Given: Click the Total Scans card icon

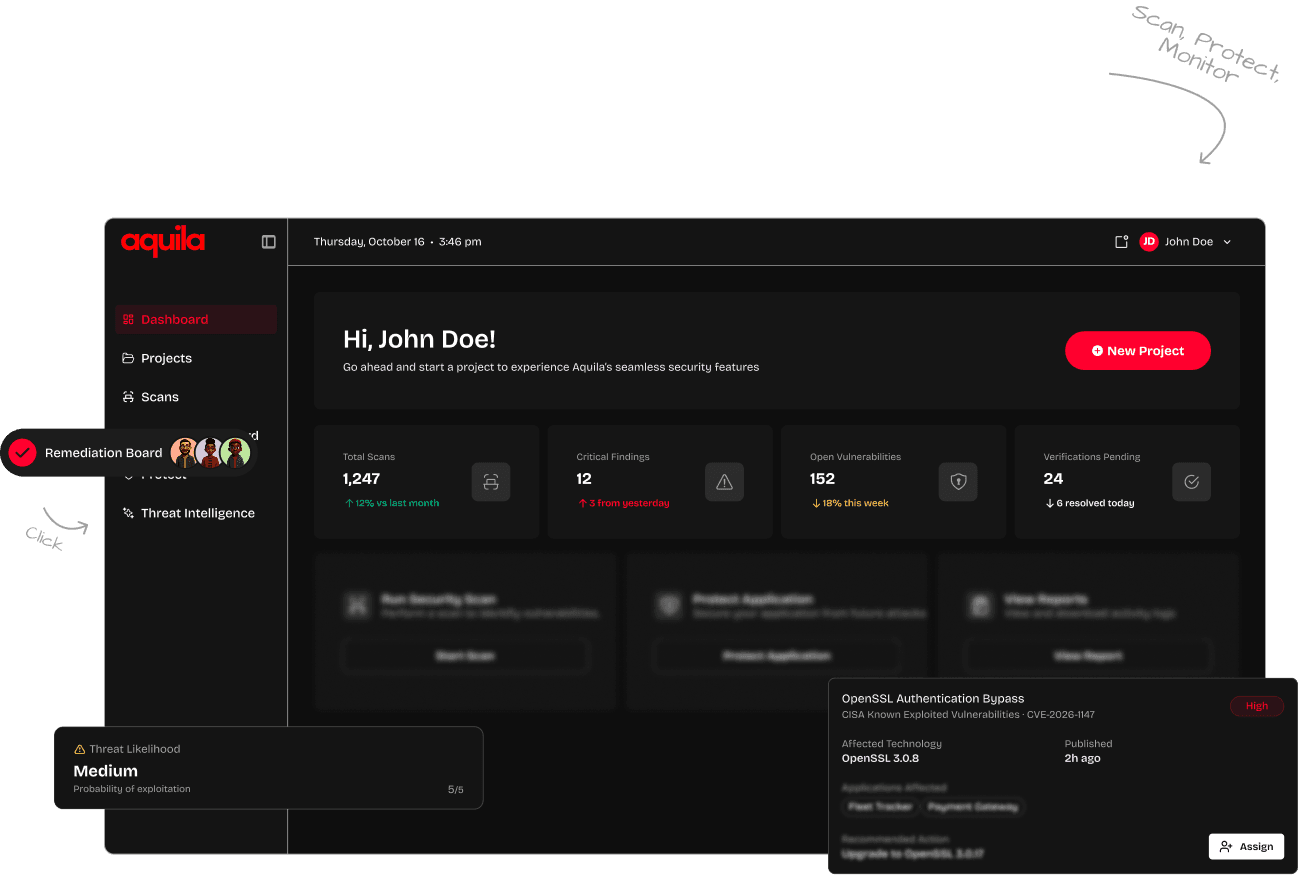Looking at the screenshot, I should click(x=491, y=482).
